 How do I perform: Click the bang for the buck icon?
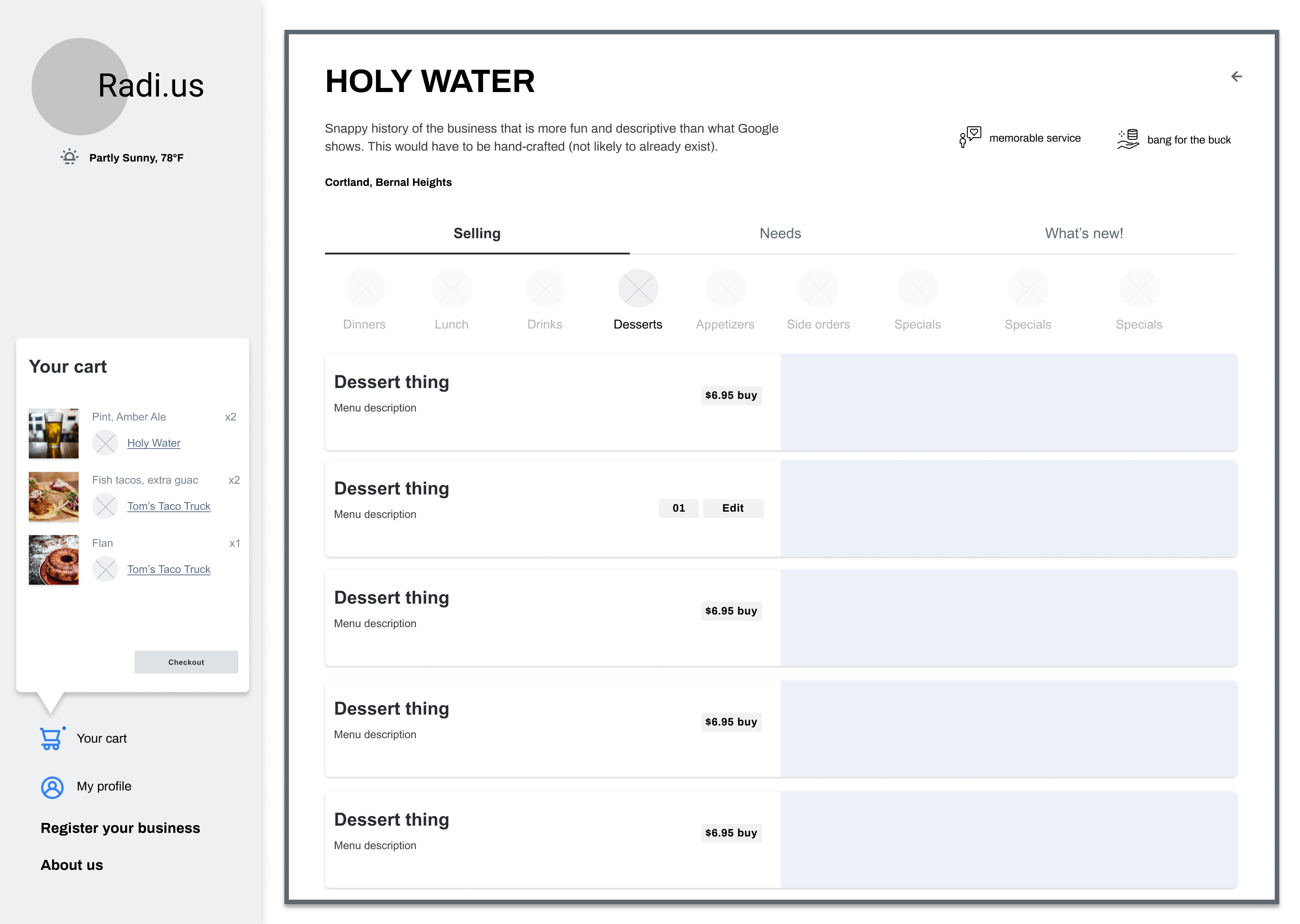click(1128, 139)
